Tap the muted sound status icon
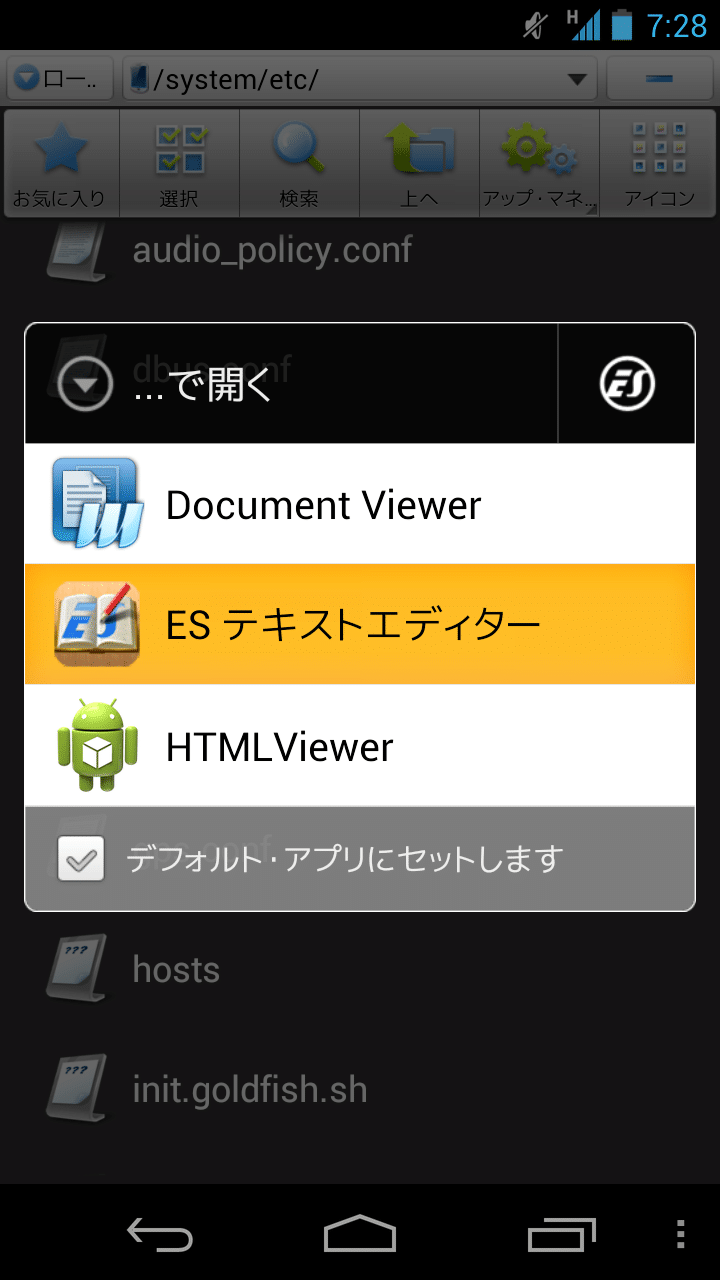 click(536, 26)
